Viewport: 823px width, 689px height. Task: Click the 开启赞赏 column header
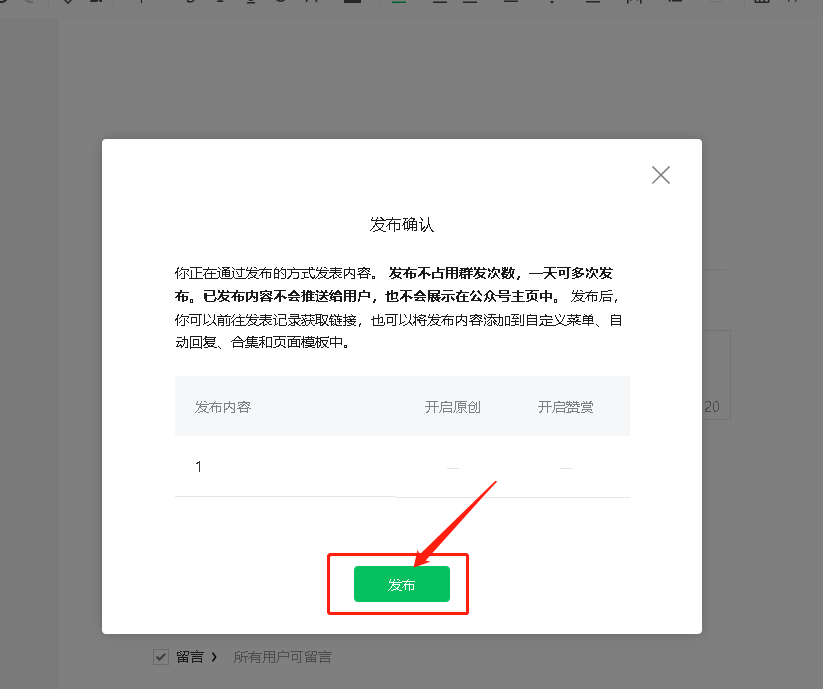565,407
